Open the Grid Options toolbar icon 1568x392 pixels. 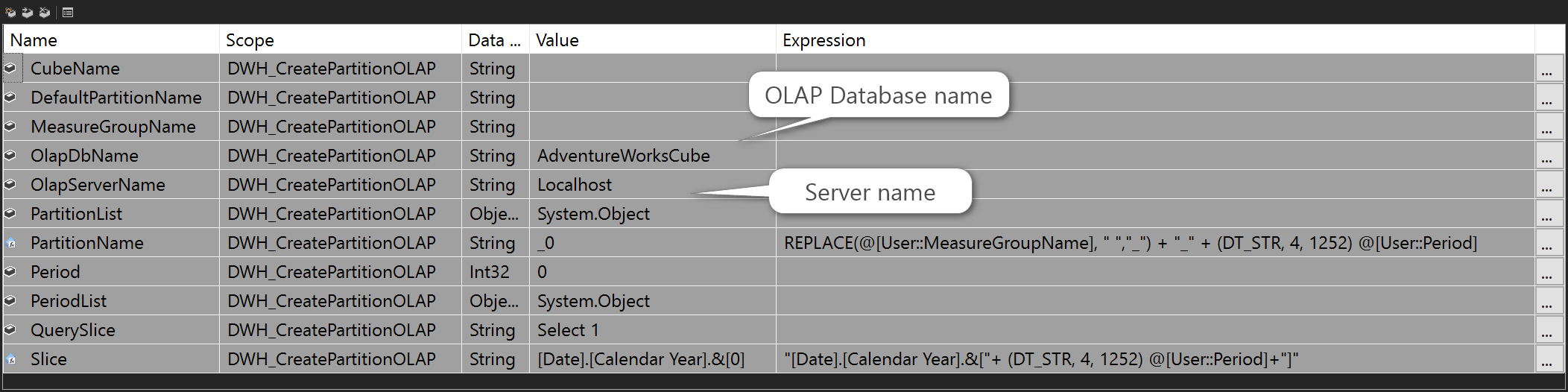[x=68, y=12]
